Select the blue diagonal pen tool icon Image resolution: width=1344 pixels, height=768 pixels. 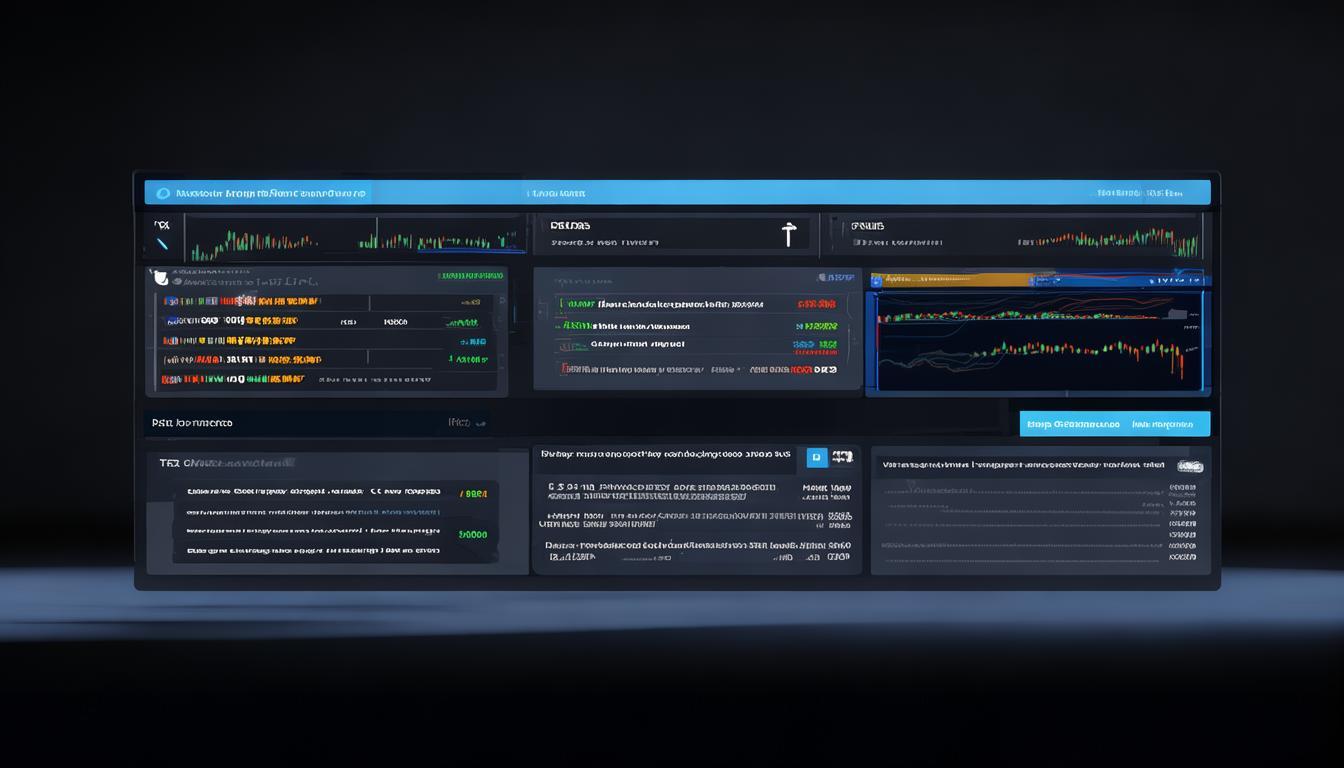(x=162, y=243)
